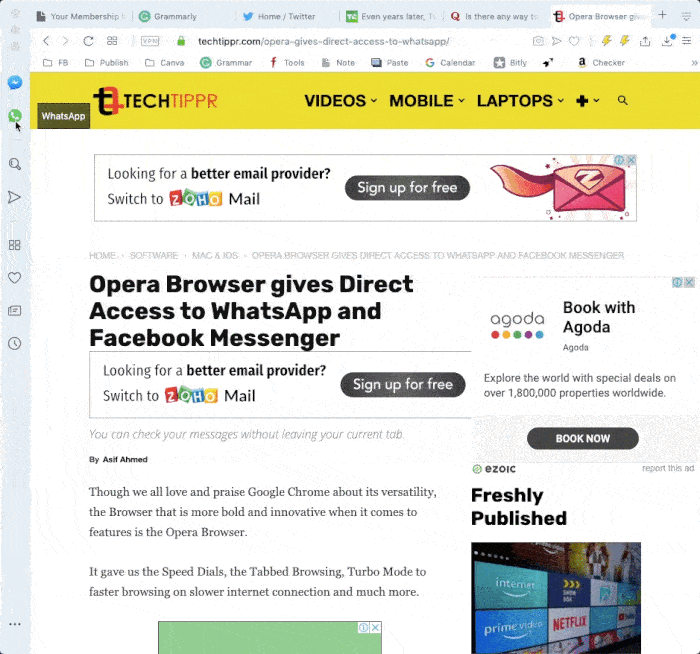The image size is (700, 654).
Task: Switch to the 'Is there any way' tab
Action: tap(494, 17)
